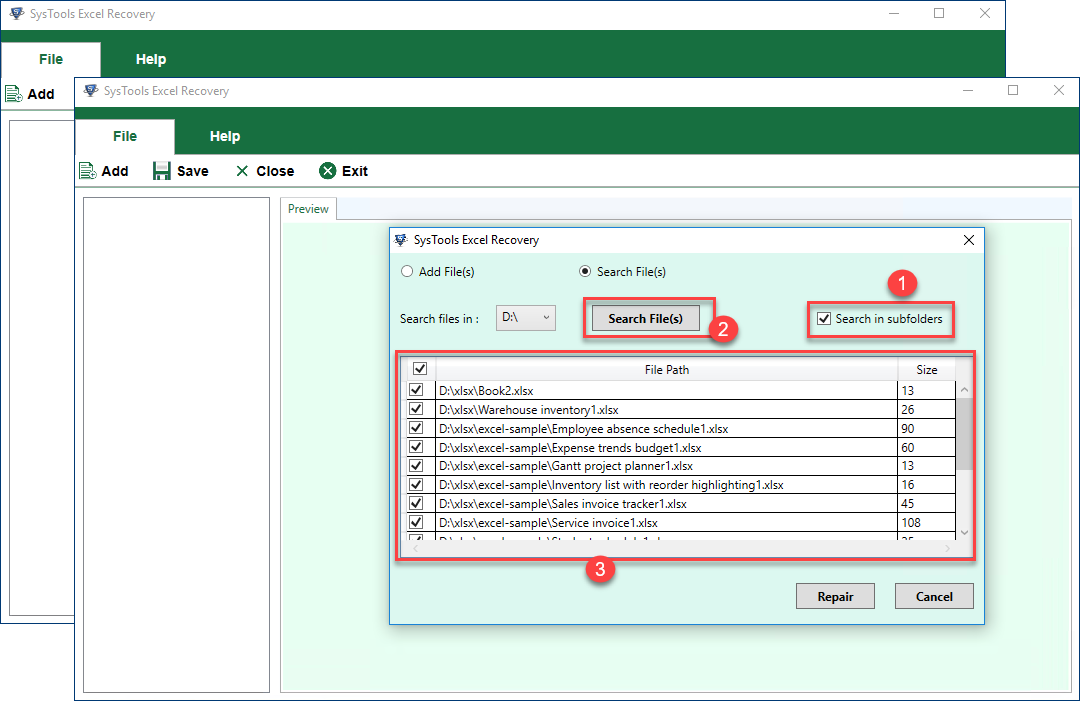Open the D:\ drive dropdown
Image resolution: width=1086 pixels, height=705 pixels.
point(526,318)
